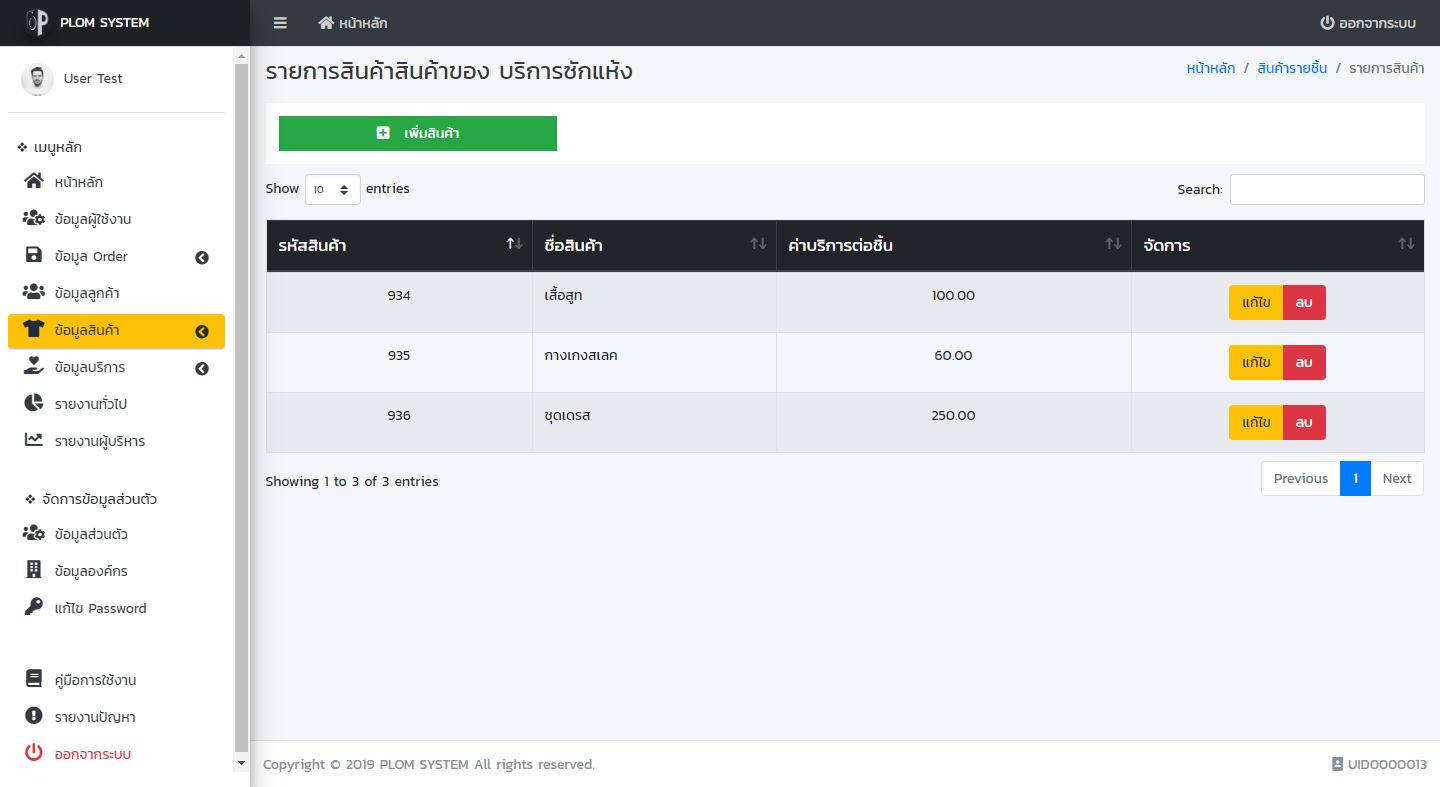
Task: Click User Test profile avatar
Action: 37,79
